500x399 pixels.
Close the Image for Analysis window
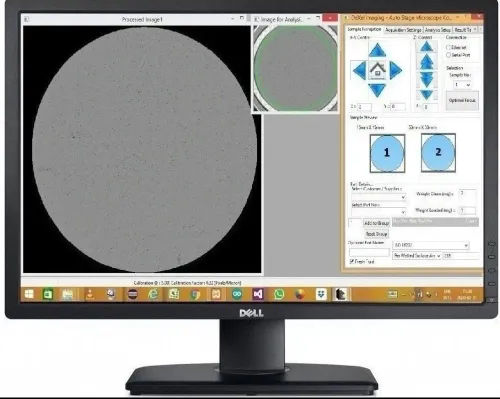pos(330,19)
